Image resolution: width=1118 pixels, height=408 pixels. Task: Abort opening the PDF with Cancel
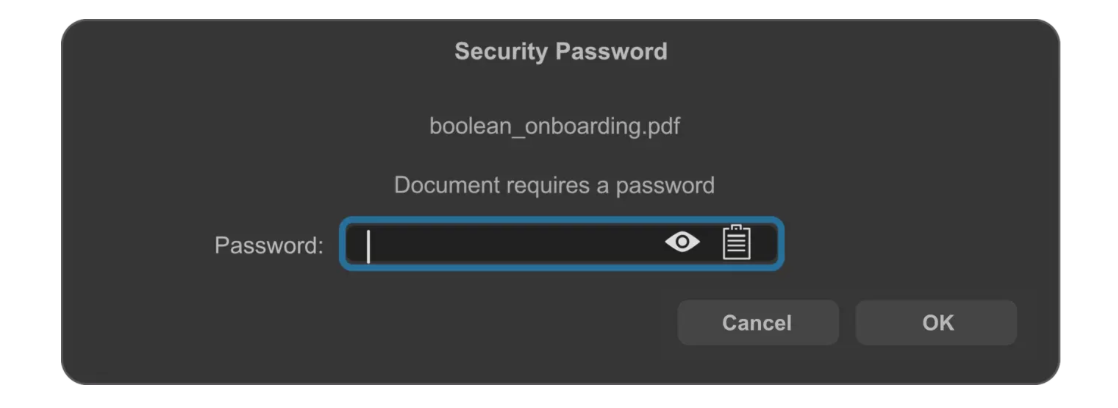757,323
